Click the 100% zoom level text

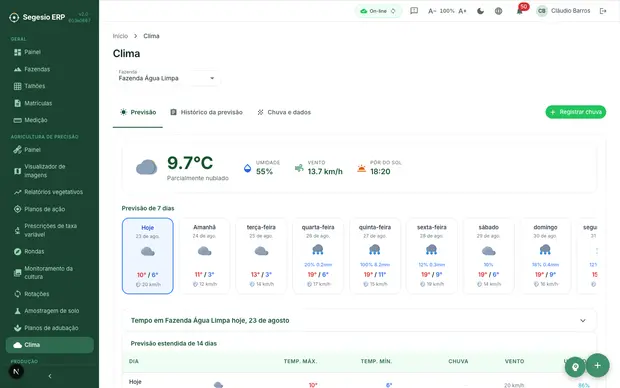coord(447,11)
